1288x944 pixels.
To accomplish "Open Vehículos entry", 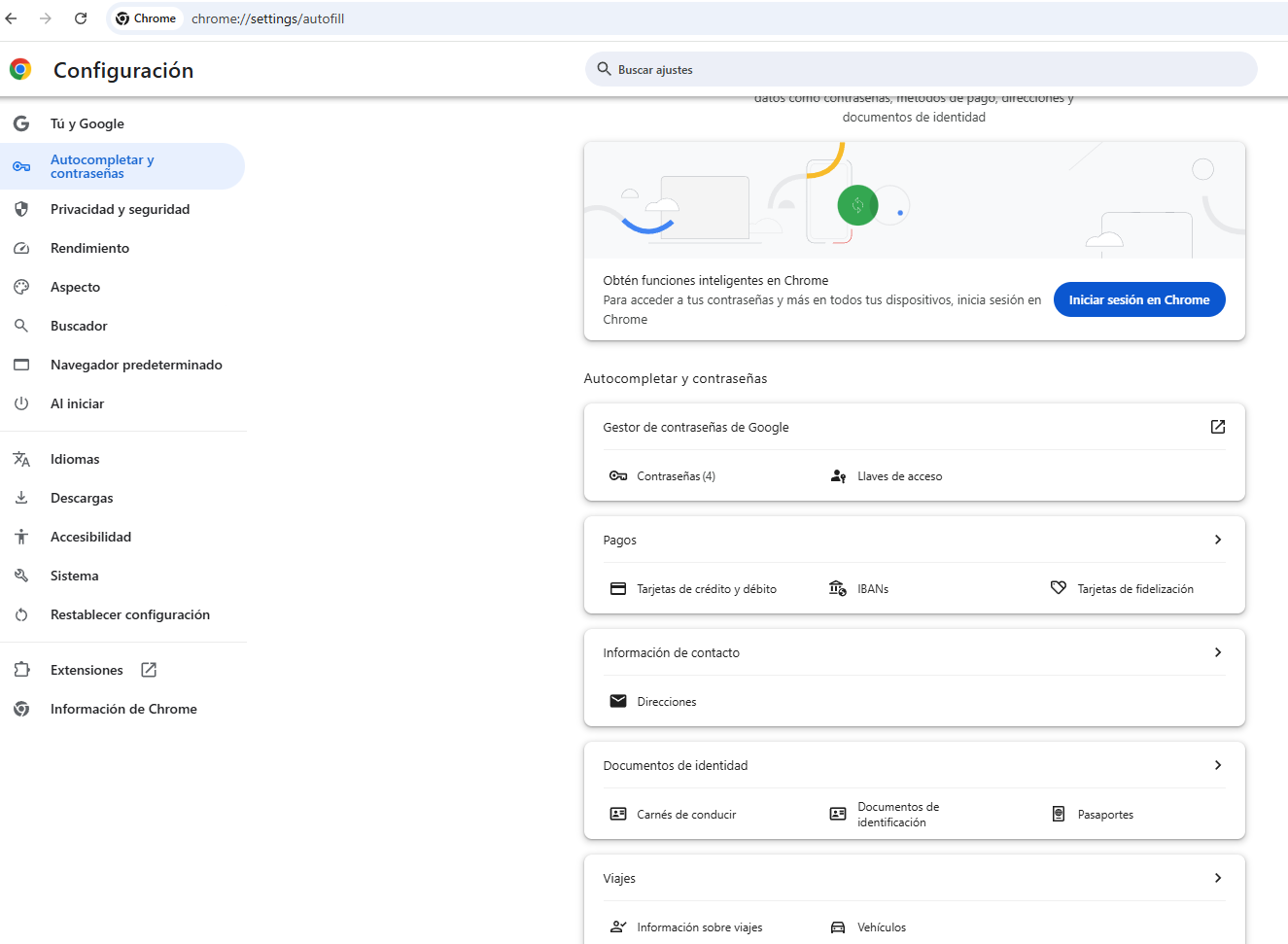I will coord(882,927).
